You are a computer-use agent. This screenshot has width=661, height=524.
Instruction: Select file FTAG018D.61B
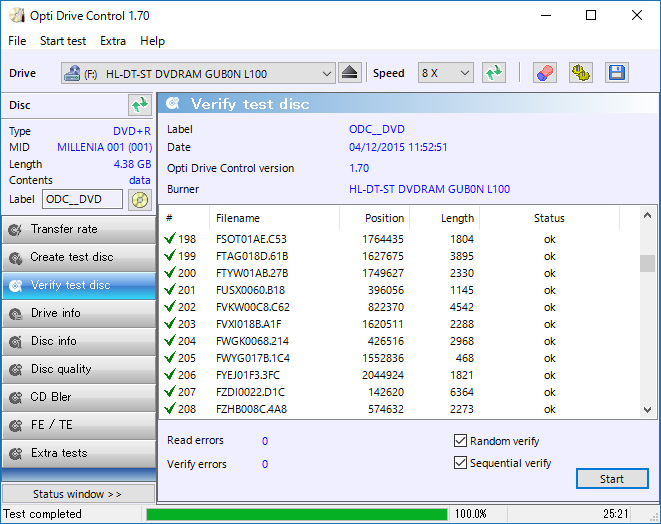click(252, 256)
